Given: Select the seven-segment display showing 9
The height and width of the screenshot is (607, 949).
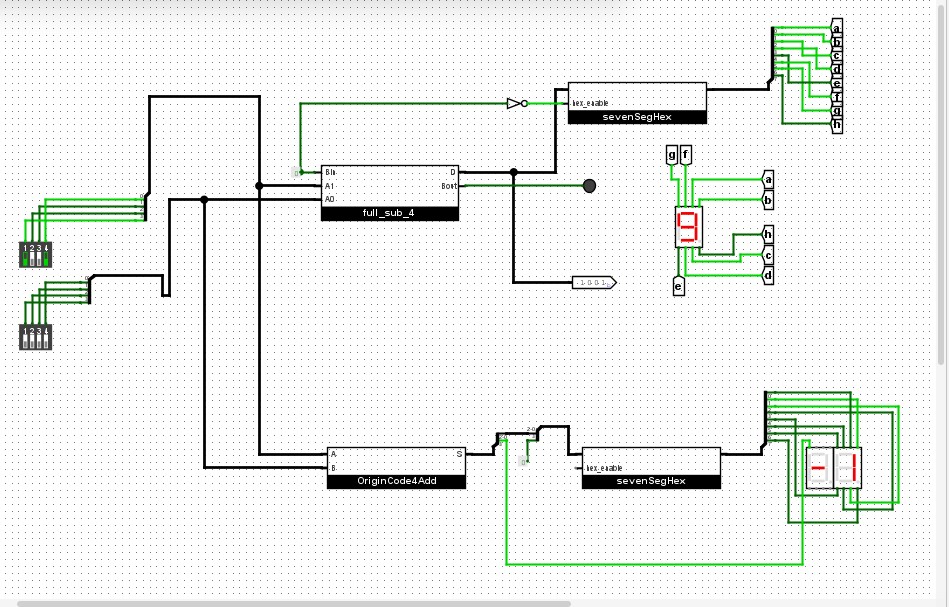Looking at the screenshot, I should tap(688, 229).
